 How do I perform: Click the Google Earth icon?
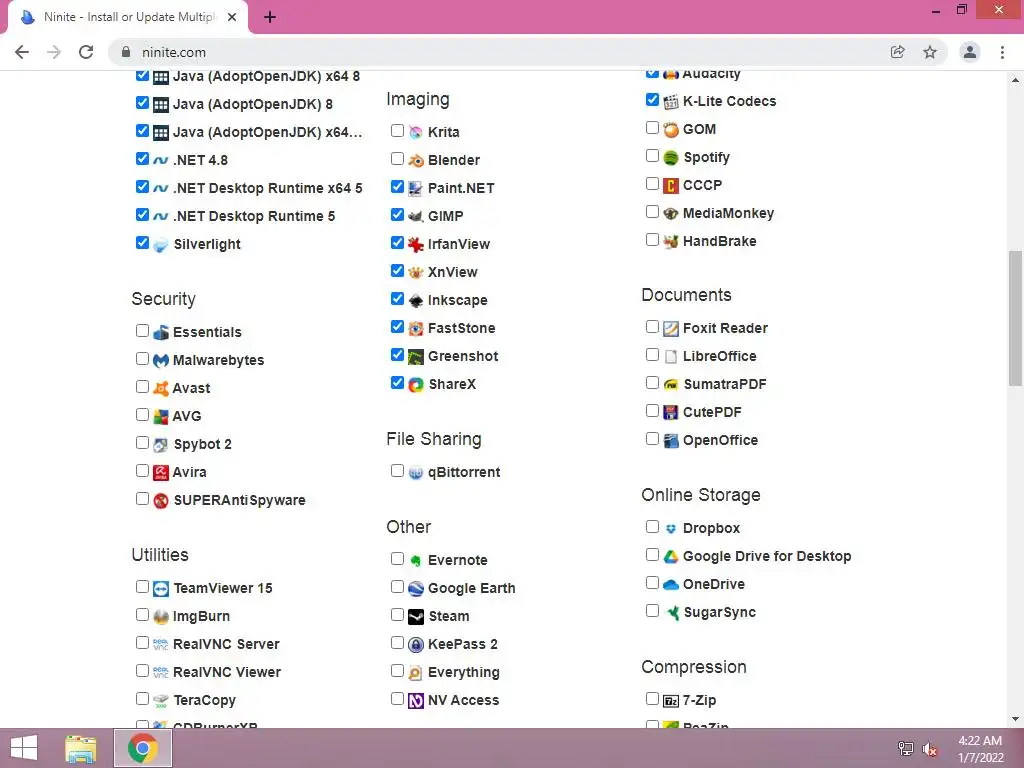(x=415, y=588)
